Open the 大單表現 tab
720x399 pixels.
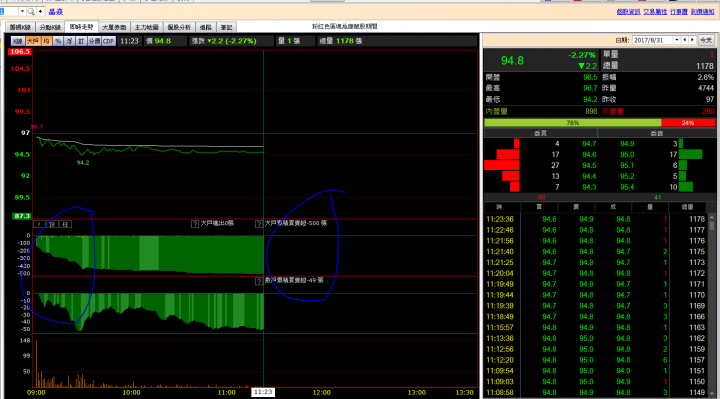click(114, 28)
